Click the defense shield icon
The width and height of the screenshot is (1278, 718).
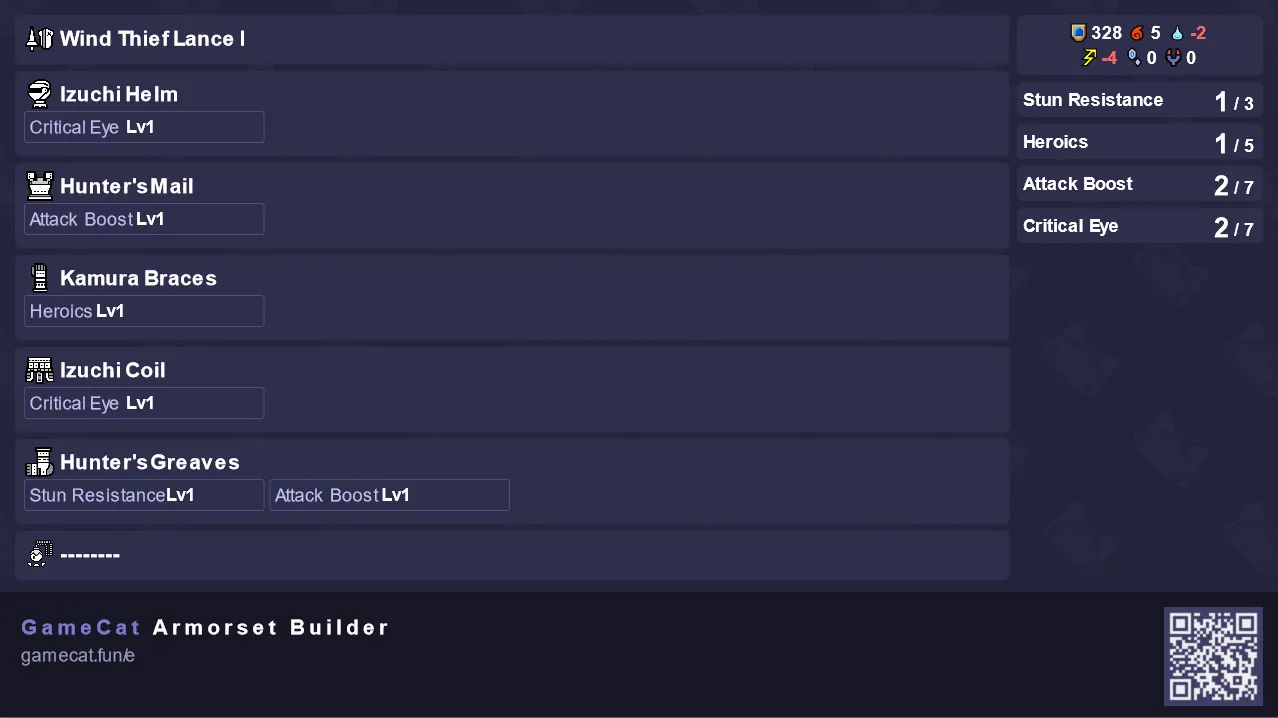(1078, 33)
